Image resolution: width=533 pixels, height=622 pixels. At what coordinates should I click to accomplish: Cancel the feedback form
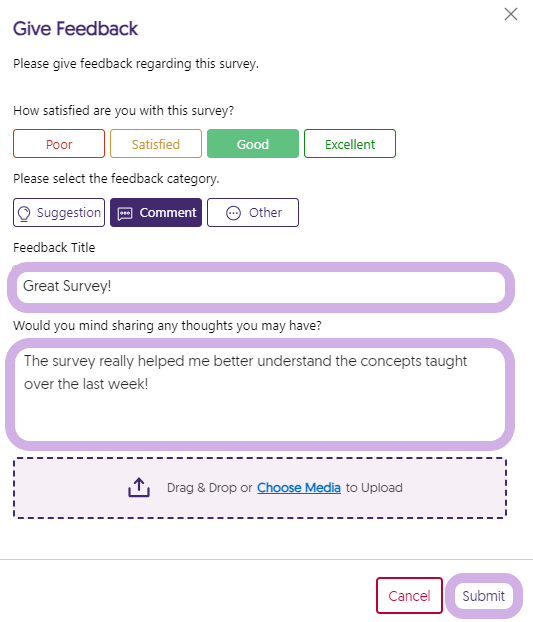click(x=409, y=595)
